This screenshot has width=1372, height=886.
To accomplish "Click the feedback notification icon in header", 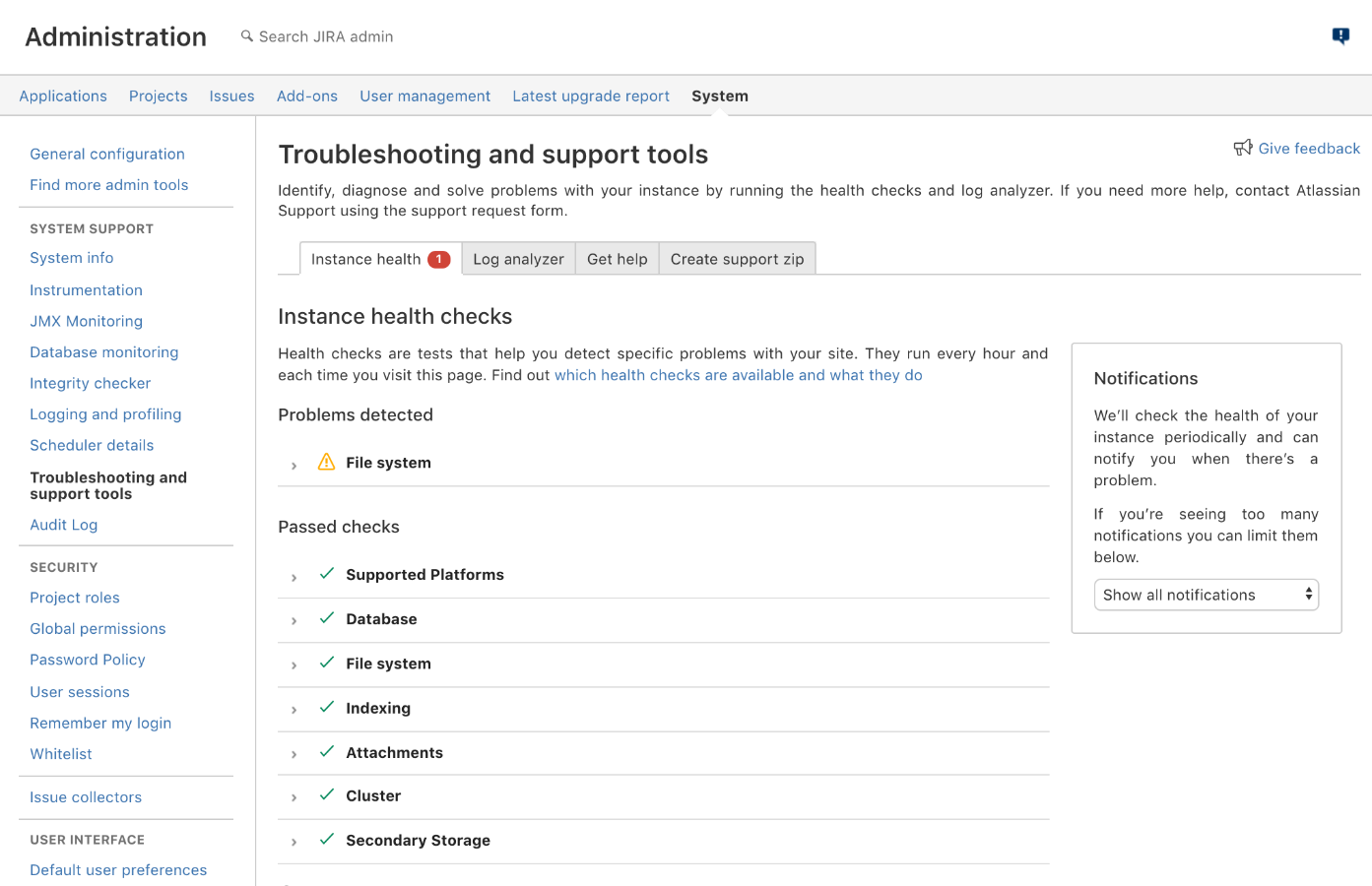I will [x=1340, y=36].
